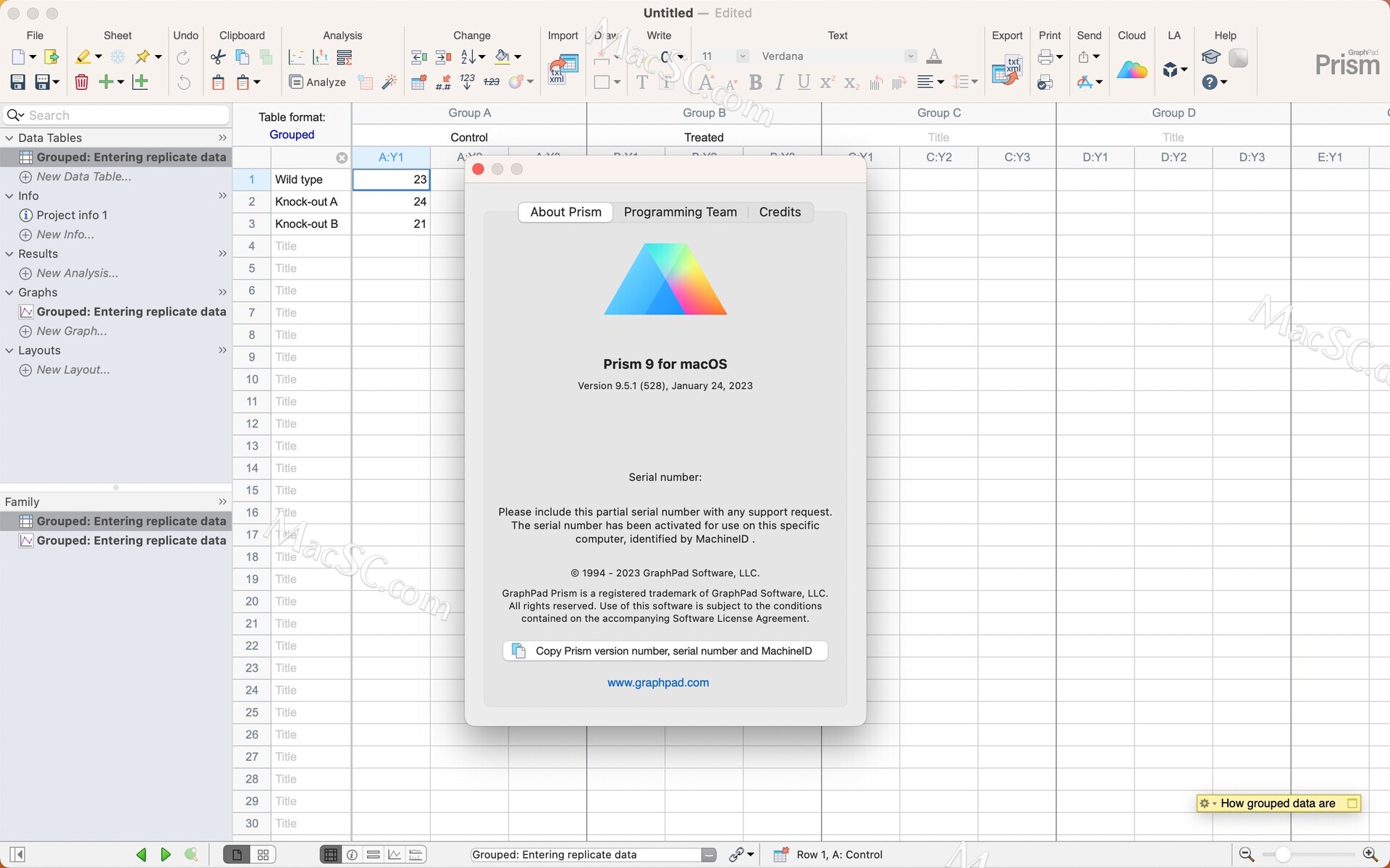Open the text color A swatch
Image resolution: width=1390 pixels, height=868 pixels.
(934, 56)
